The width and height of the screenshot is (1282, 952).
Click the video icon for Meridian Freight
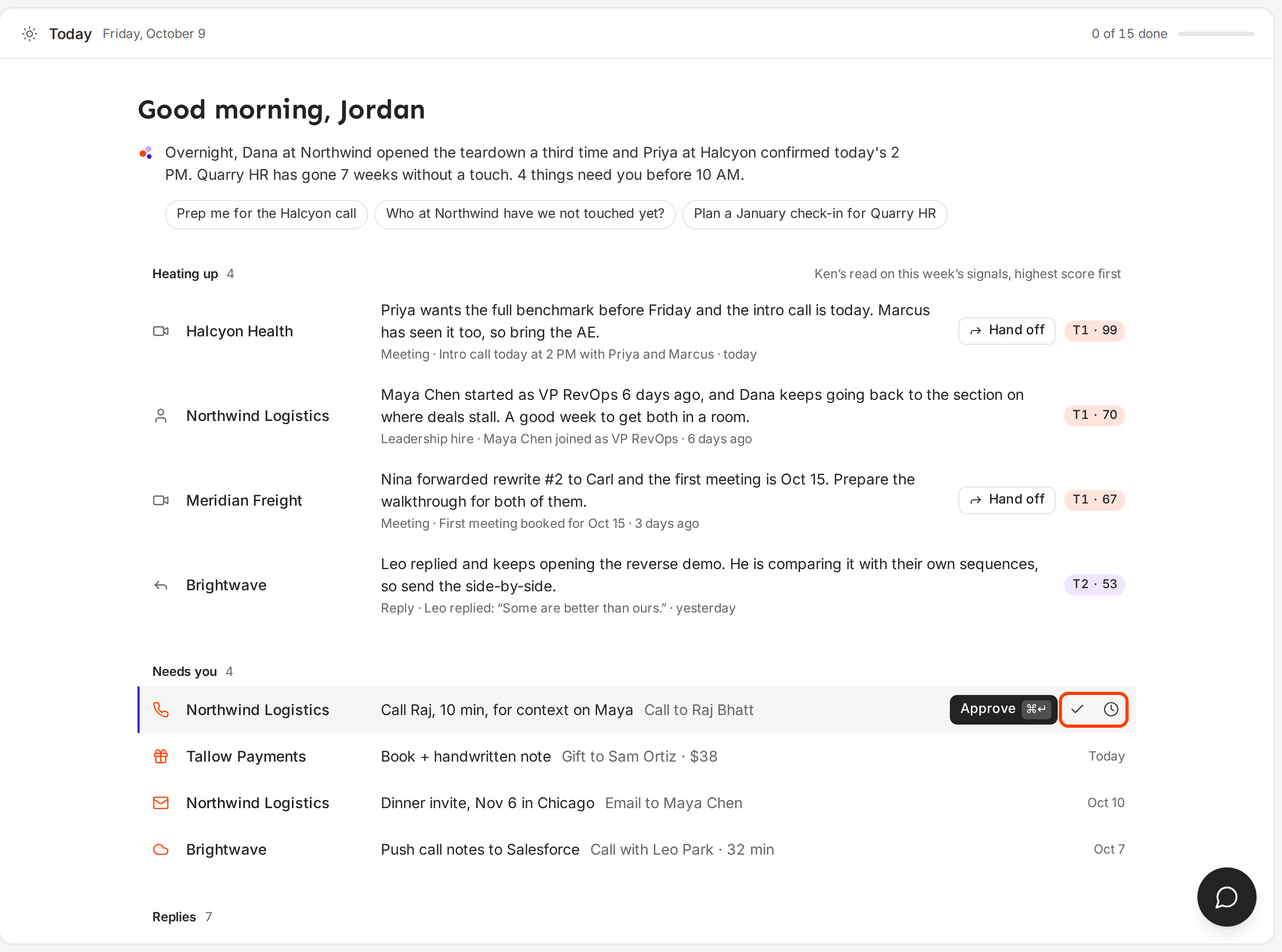[x=161, y=501]
